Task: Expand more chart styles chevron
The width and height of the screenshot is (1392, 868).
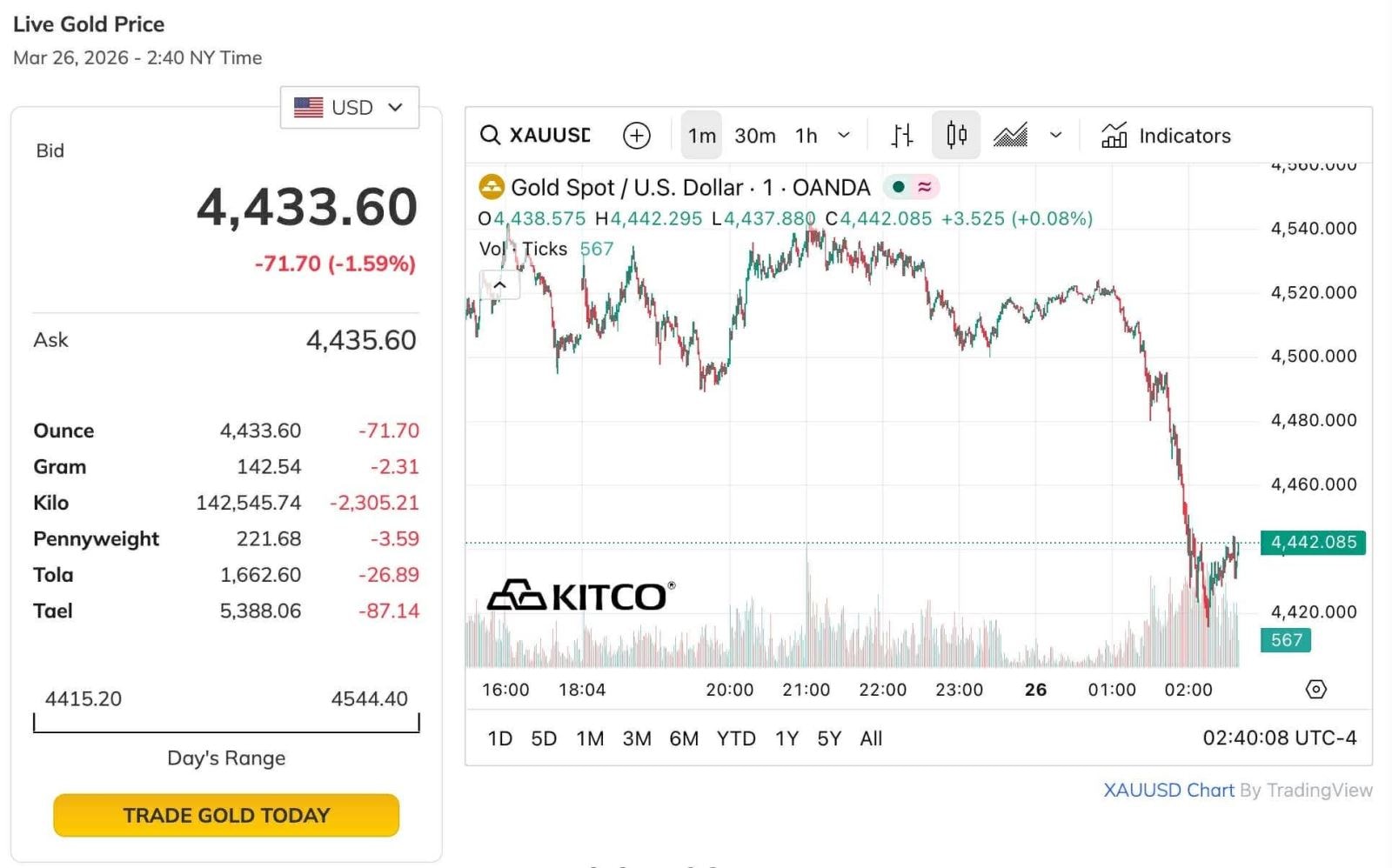Action: (x=1056, y=136)
